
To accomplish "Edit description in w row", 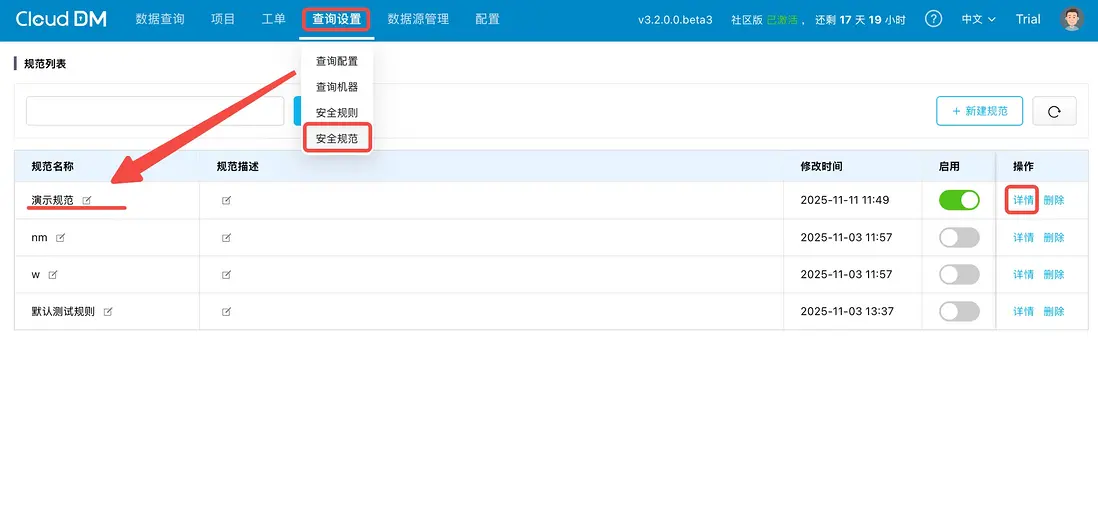I will [x=226, y=274].
